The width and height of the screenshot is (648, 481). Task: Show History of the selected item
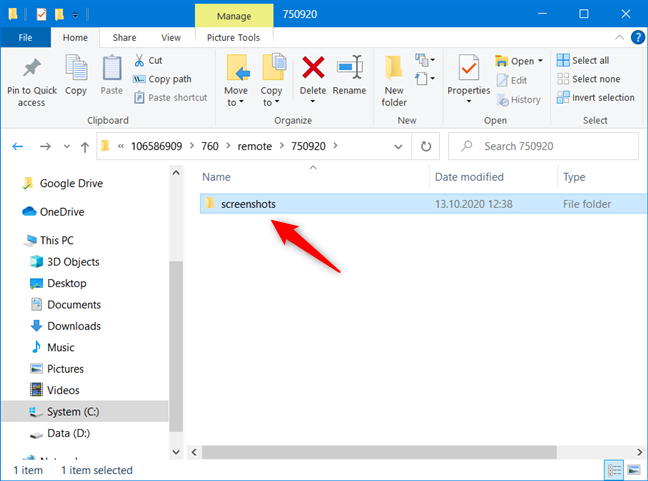coord(519,100)
